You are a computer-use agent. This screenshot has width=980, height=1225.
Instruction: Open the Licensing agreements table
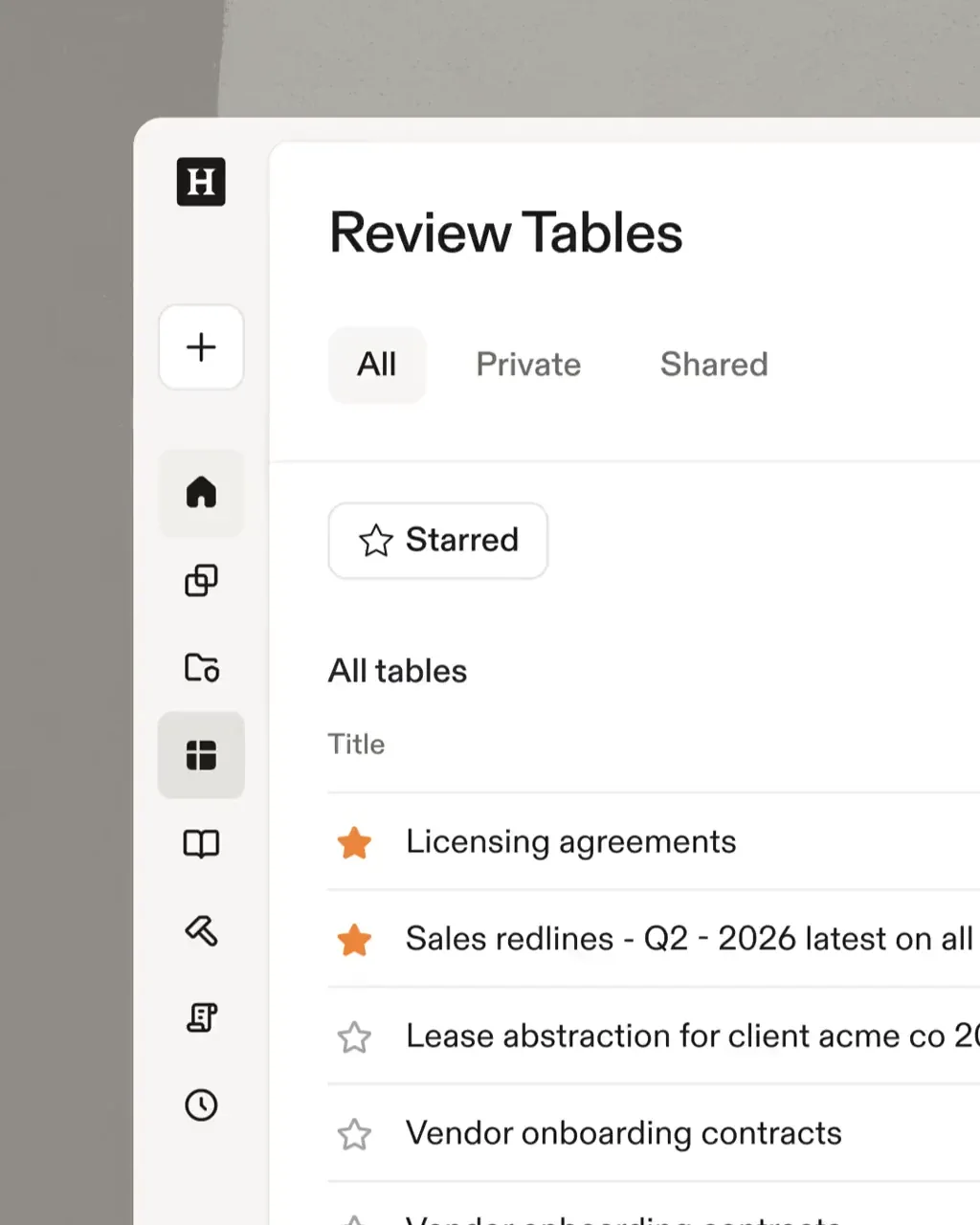tap(571, 842)
